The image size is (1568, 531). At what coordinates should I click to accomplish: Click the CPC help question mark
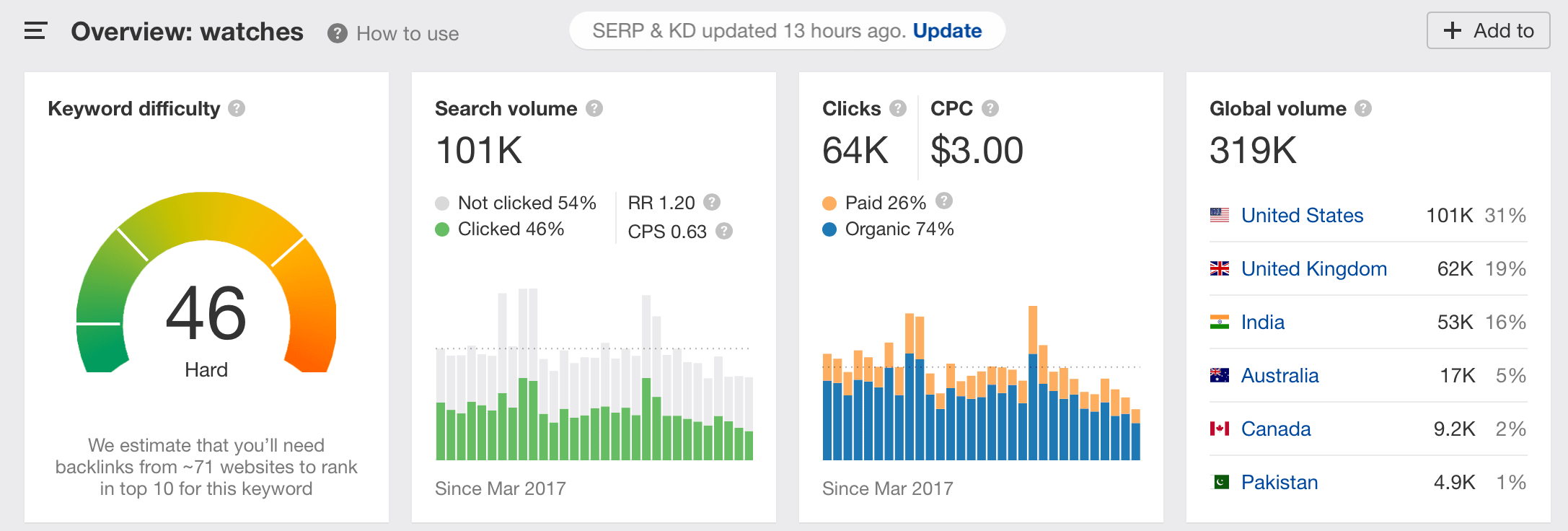click(x=990, y=108)
